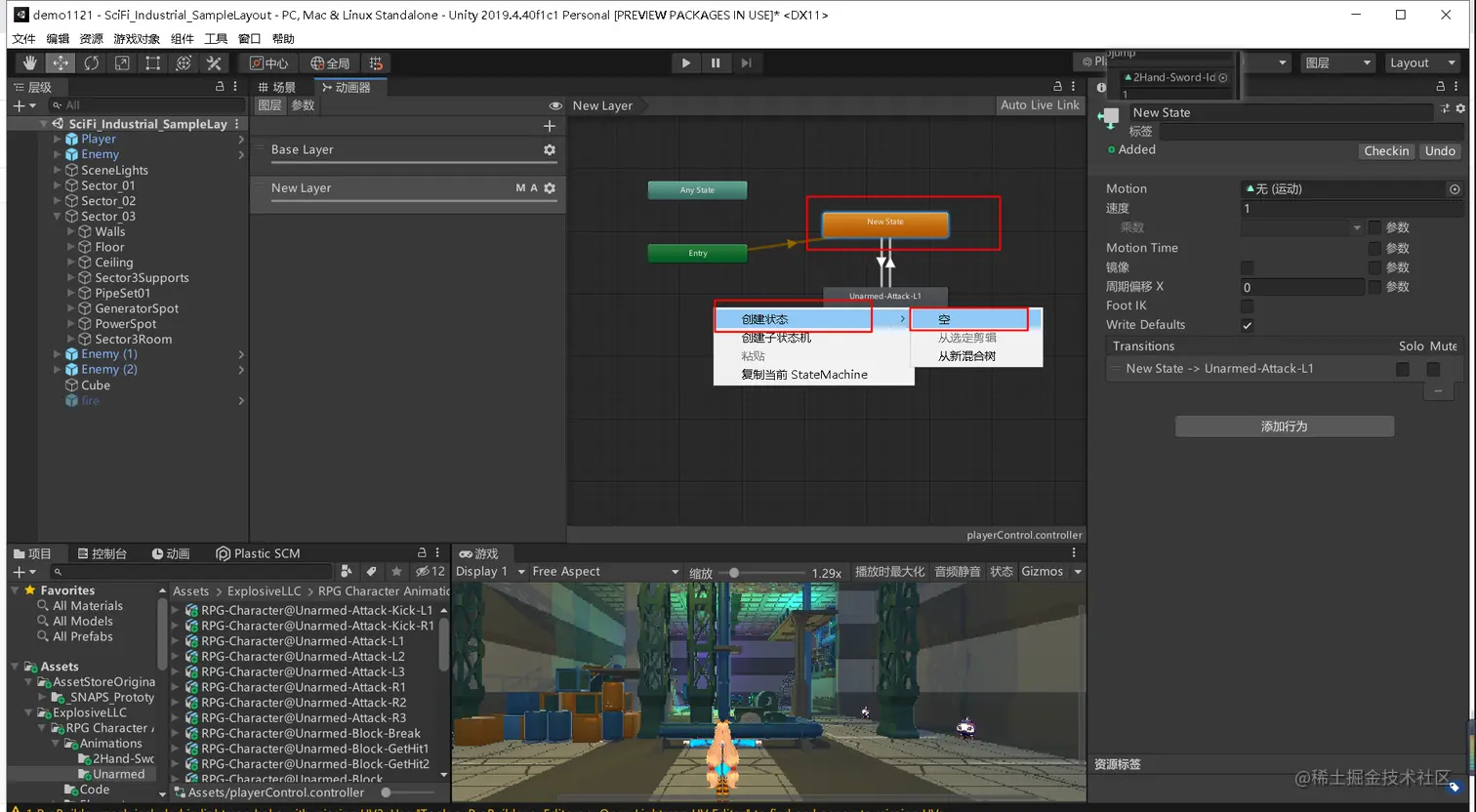Switch to the 场景 Scene tab
The width and height of the screenshot is (1476, 812).
point(277,87)
